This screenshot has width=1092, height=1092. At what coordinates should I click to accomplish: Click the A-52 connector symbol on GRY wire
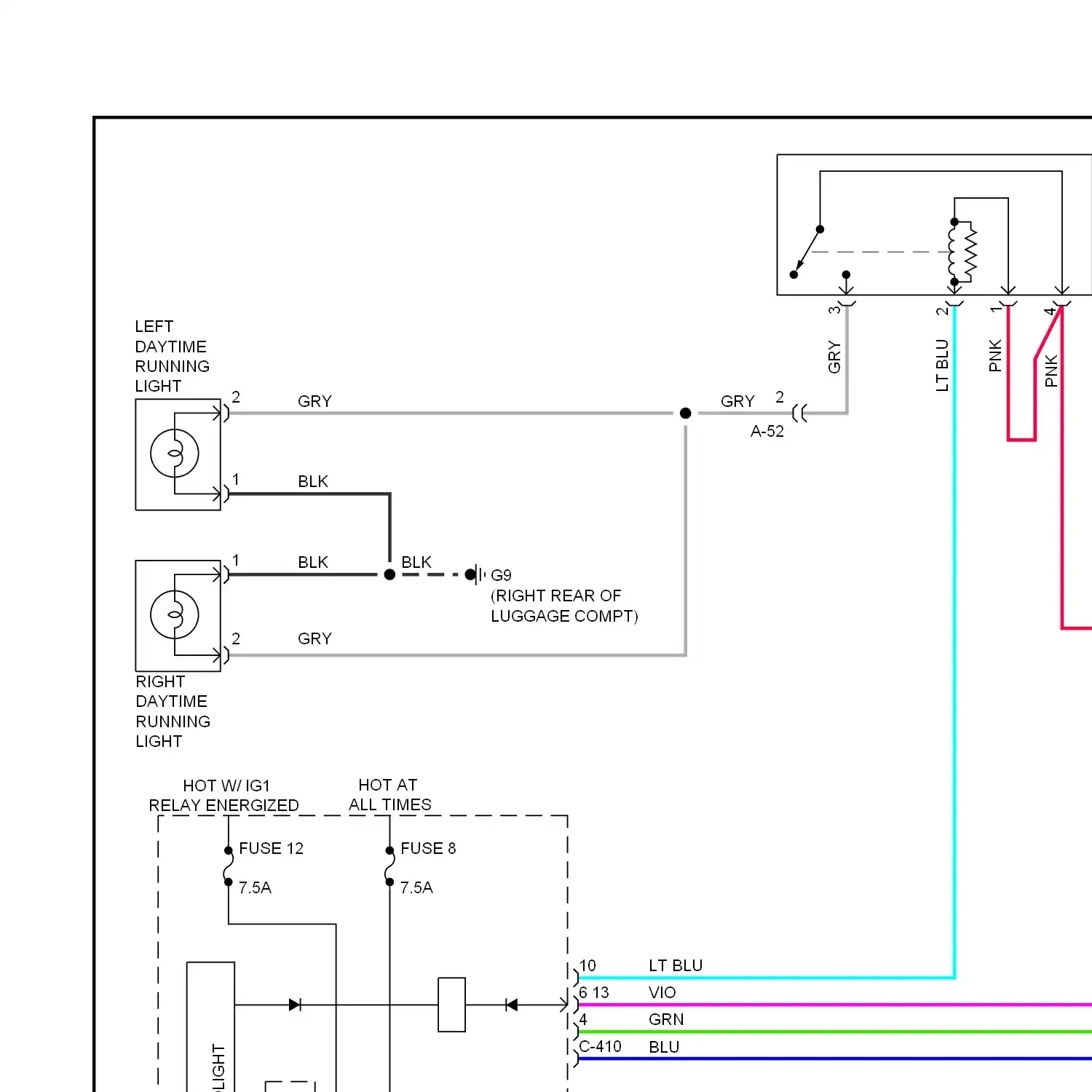(x=799, y=414)
